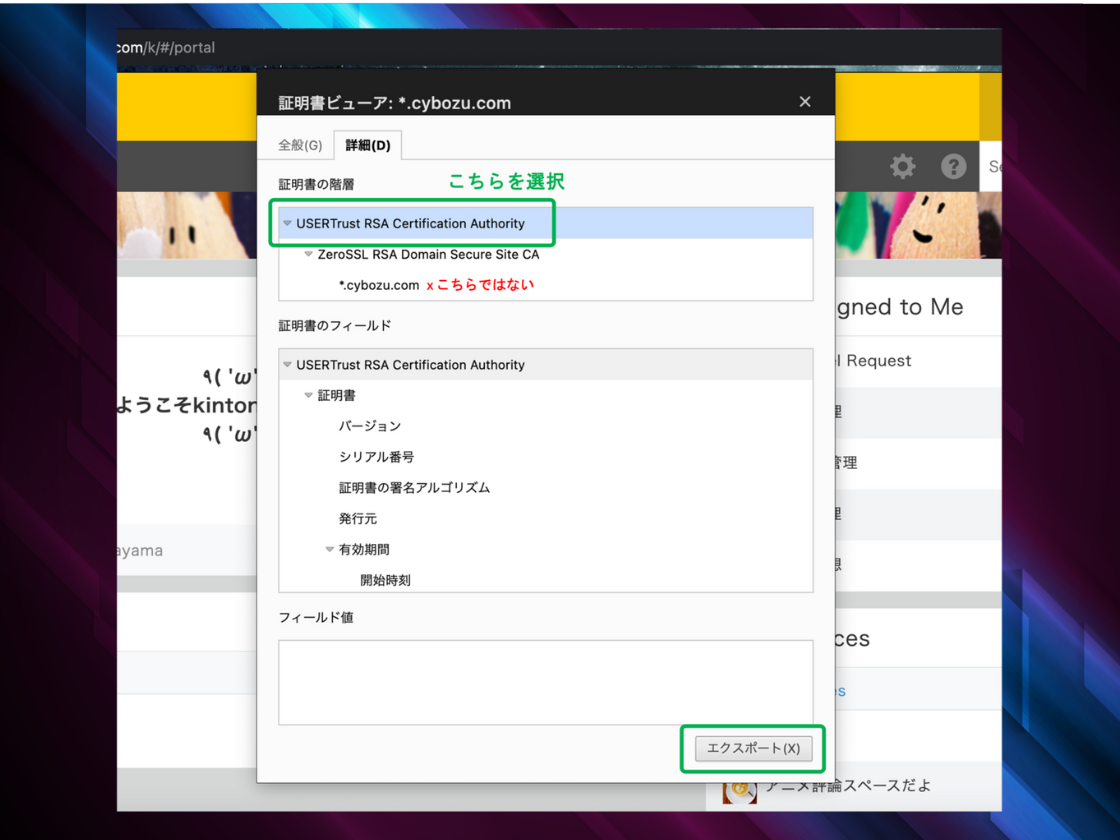Collapse USERTrust triangle in certificate fields
Image resolution: width=1120 pixels, height=840 pixels.
(288, 365)
